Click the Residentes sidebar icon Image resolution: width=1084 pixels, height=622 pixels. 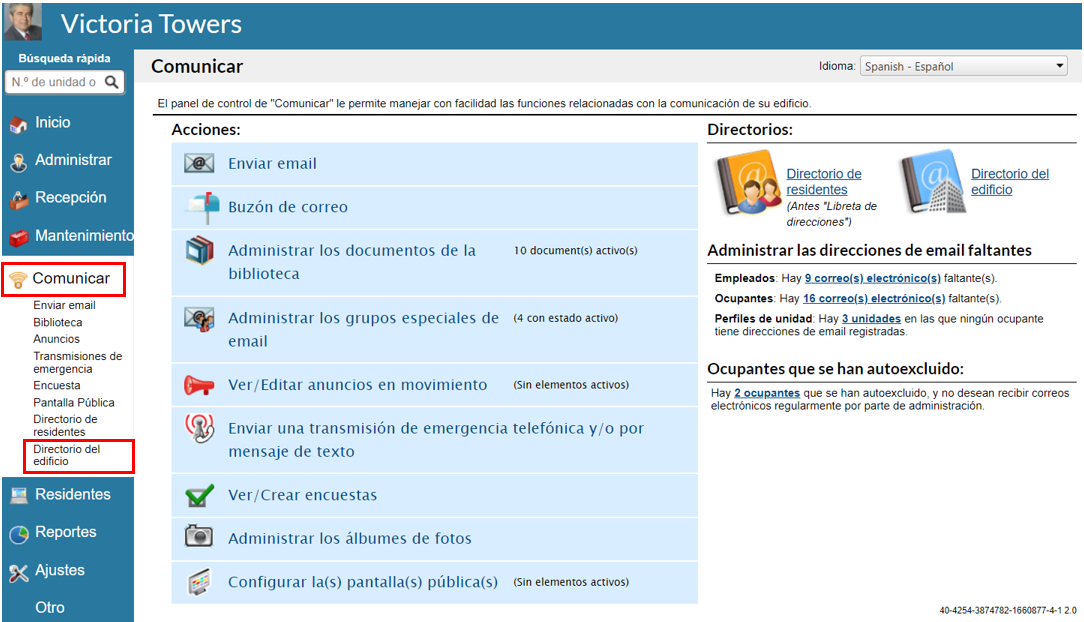pyautogui.click(x=19, y=495)
